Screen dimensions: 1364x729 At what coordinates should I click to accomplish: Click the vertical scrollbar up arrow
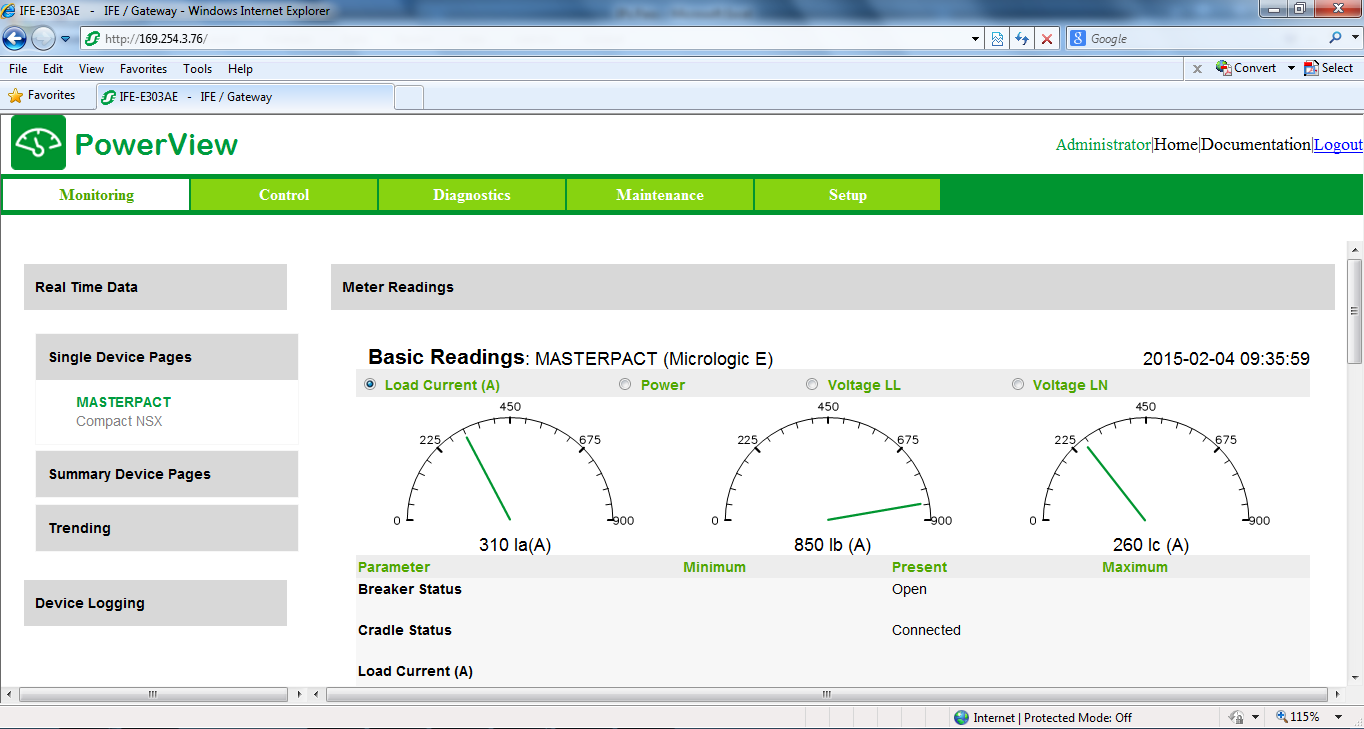1355,250
